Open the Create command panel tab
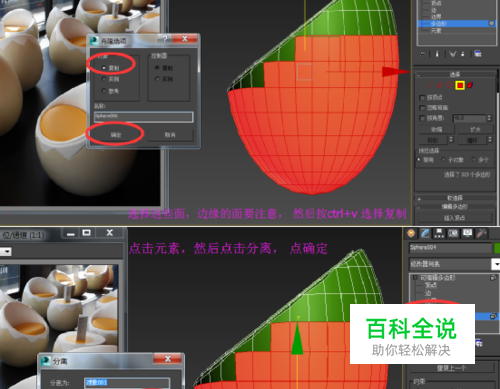This screenshot has height=389, width=500. pos(411,233)
